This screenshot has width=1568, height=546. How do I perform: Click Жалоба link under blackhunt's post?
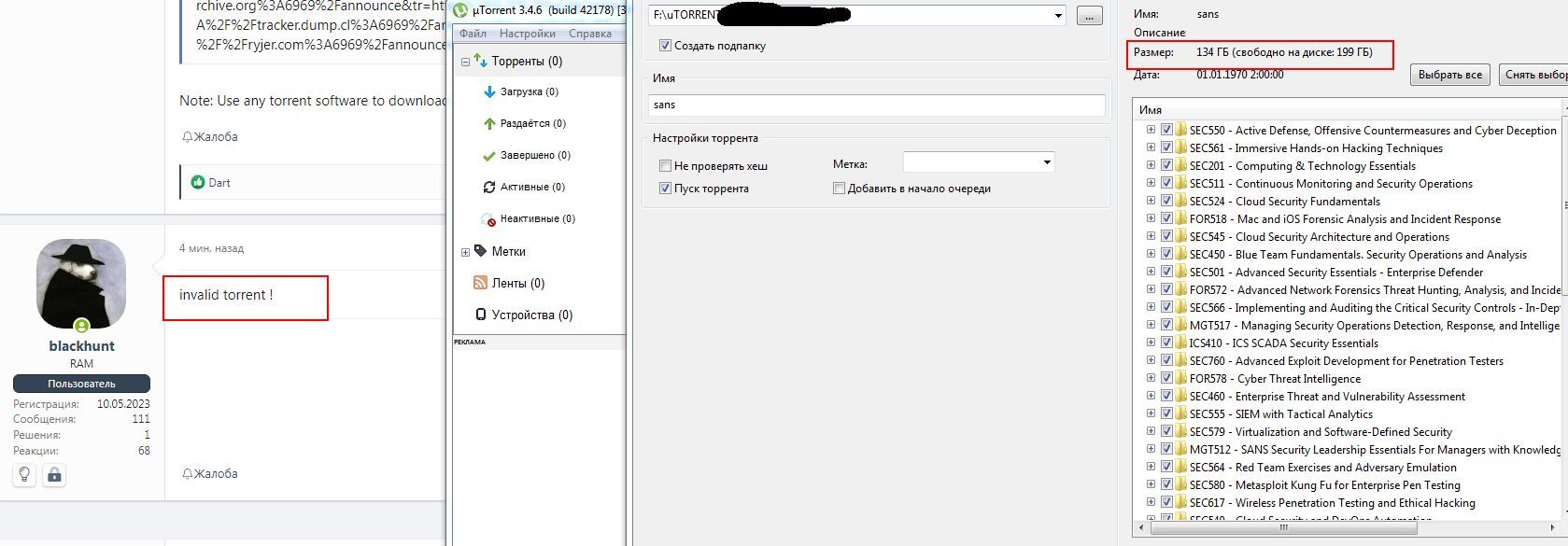[x=210, y=474]
